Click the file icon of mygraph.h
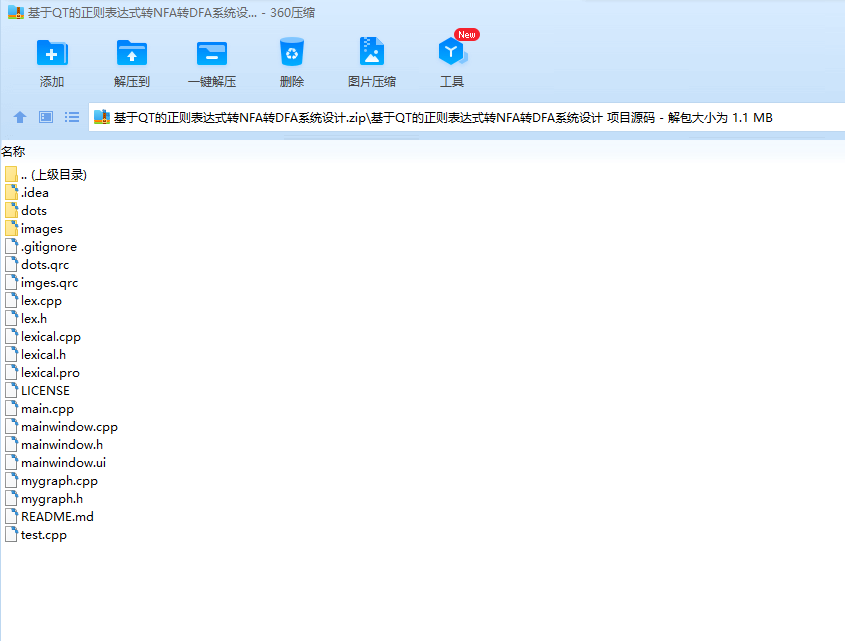845x641 pixels. point(11,499)
